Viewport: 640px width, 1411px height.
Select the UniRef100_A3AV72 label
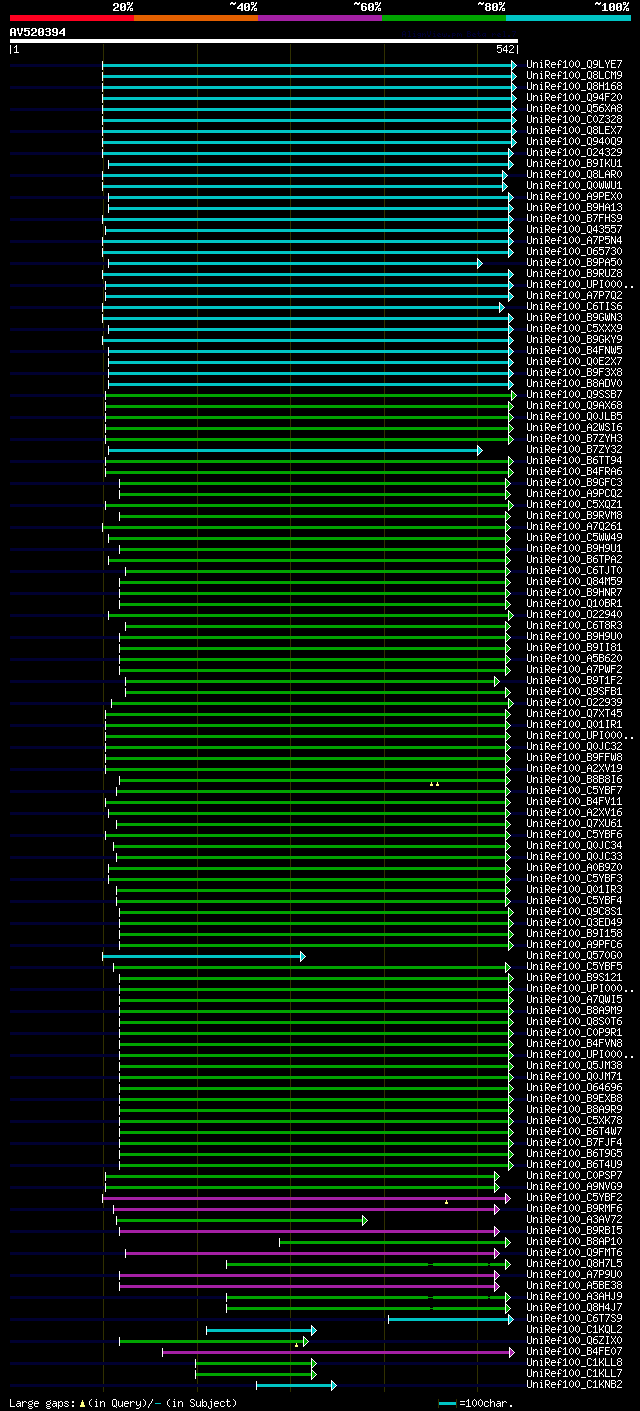pos(574,1219)
